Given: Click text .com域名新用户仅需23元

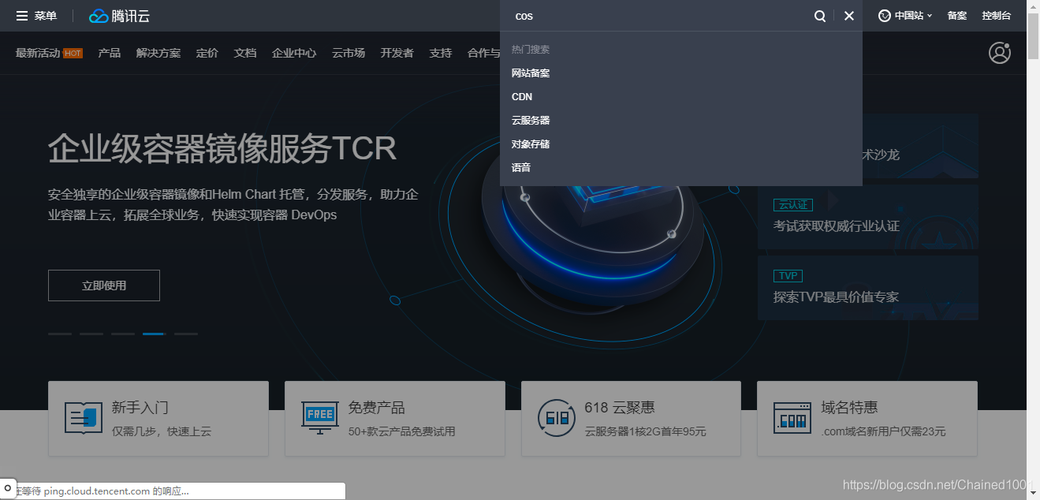Looking at the screenshot, I should point(883,432).
